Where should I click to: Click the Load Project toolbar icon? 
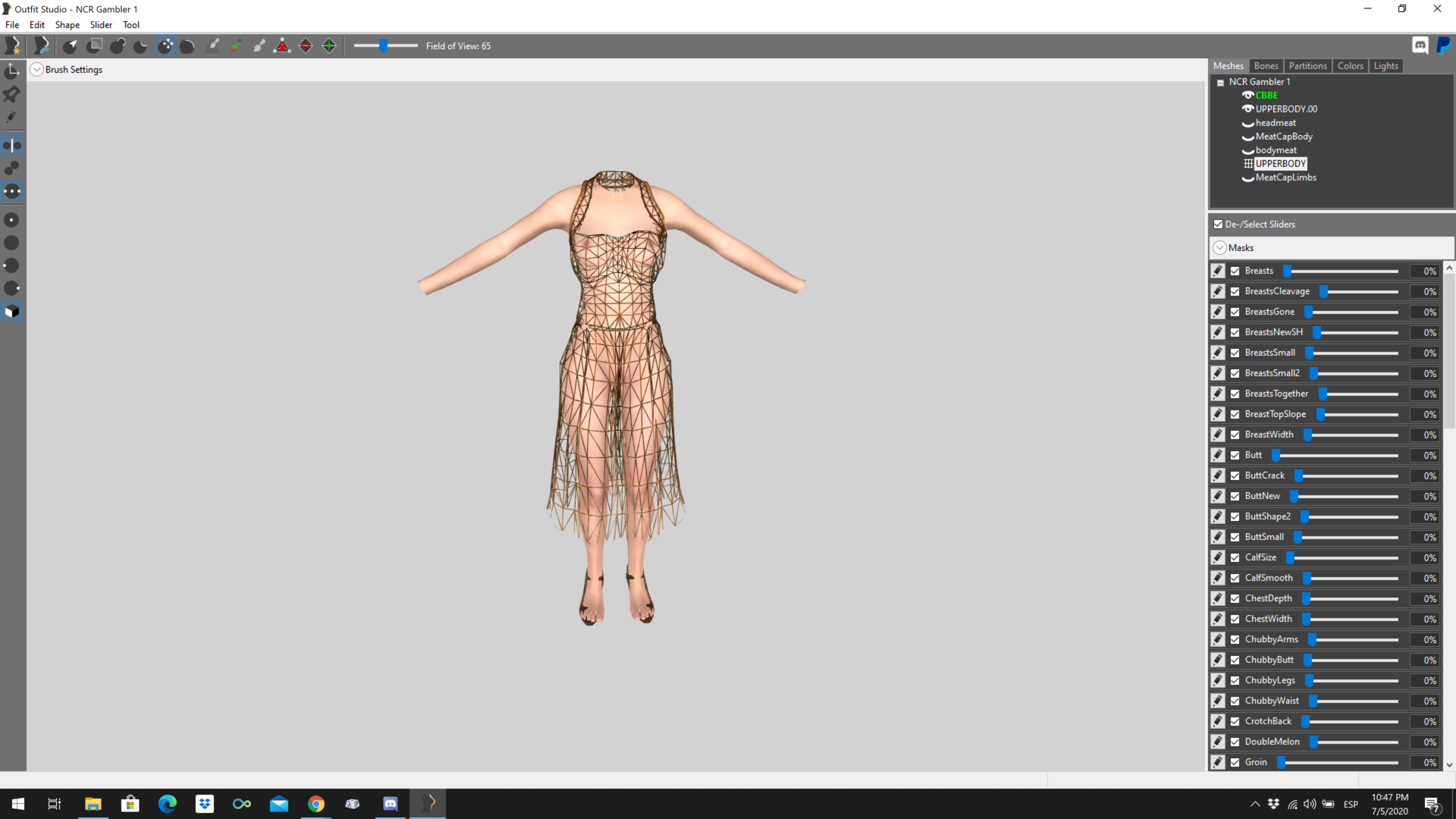42,45
